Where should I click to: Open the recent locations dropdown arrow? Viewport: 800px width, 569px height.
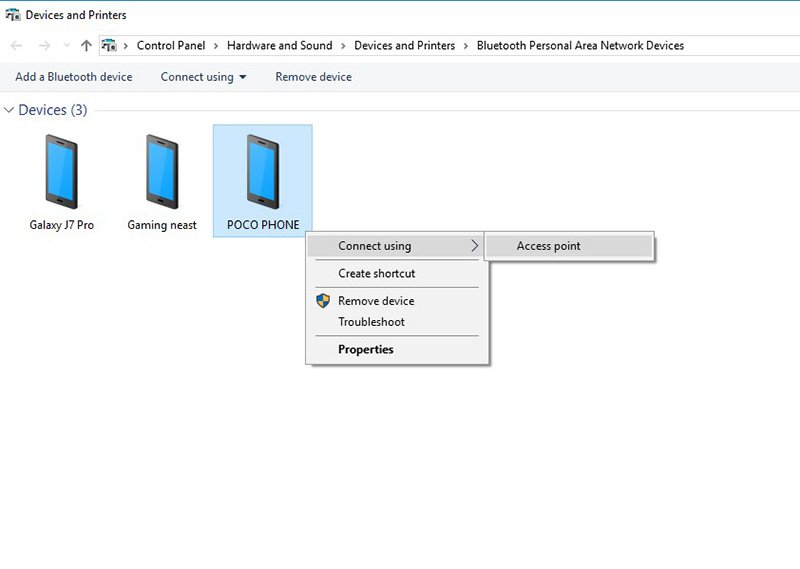coord(67,45)
